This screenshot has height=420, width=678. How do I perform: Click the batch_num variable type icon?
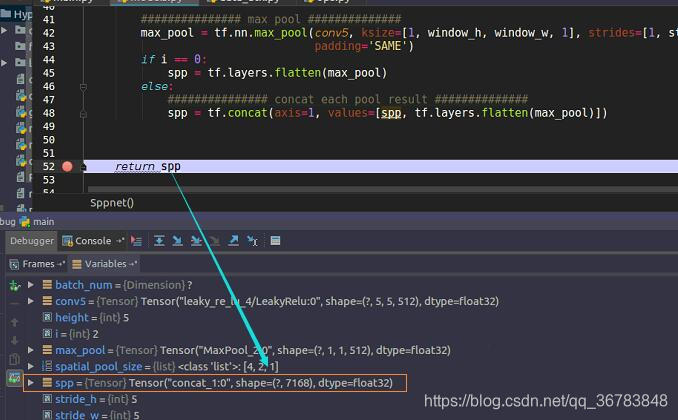pos(47,285)
